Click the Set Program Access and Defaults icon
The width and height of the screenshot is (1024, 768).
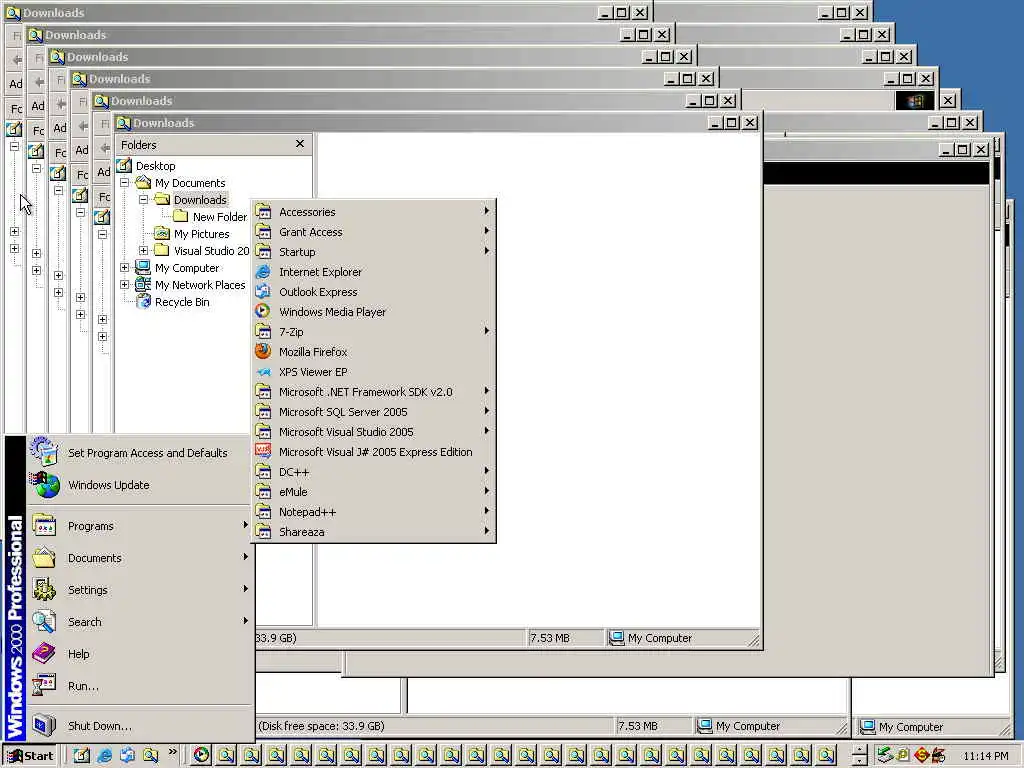pyautogui.click(x=44, y=452)
